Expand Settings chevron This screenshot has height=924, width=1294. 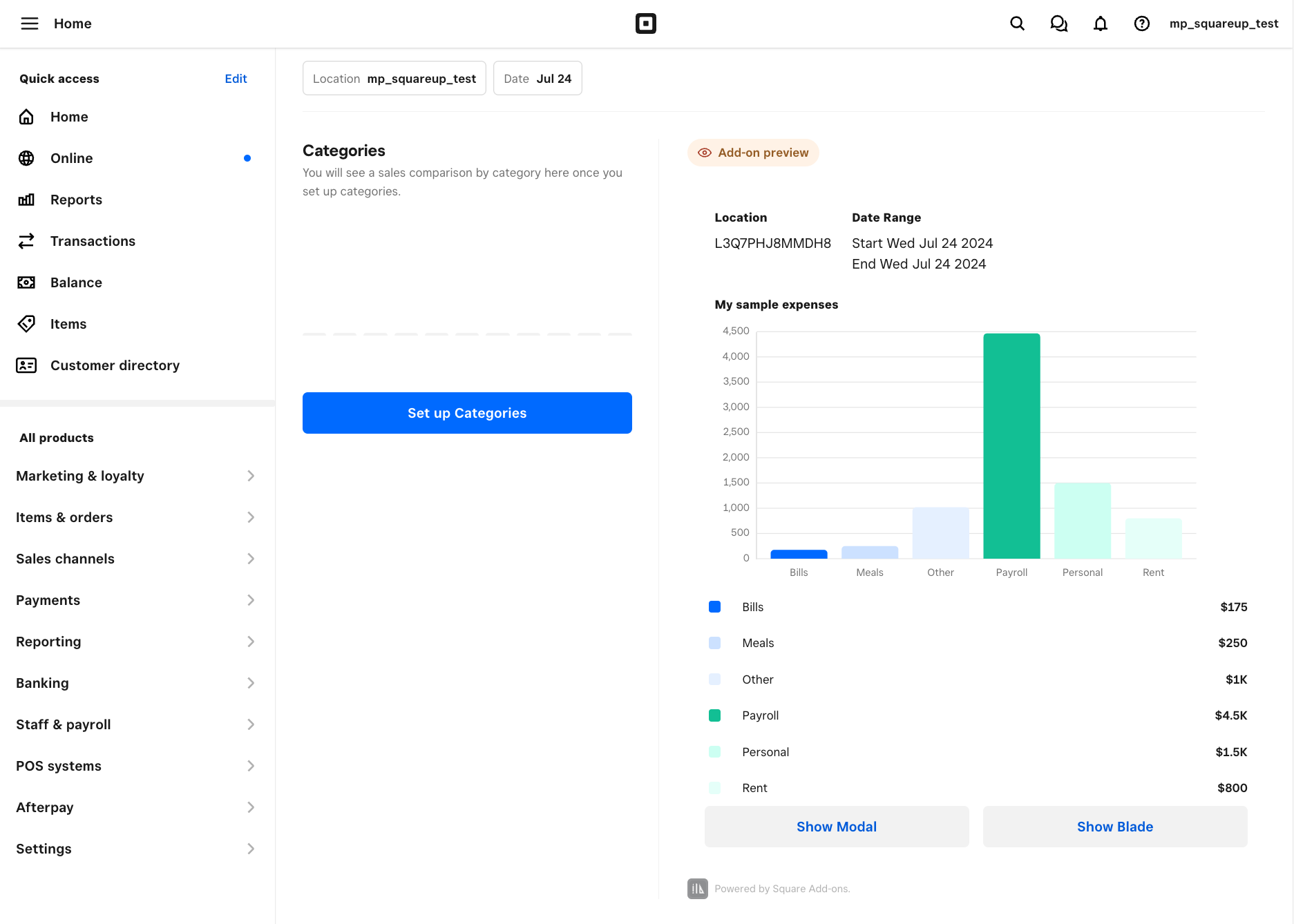pyautogui.click(x=251, y=849)
